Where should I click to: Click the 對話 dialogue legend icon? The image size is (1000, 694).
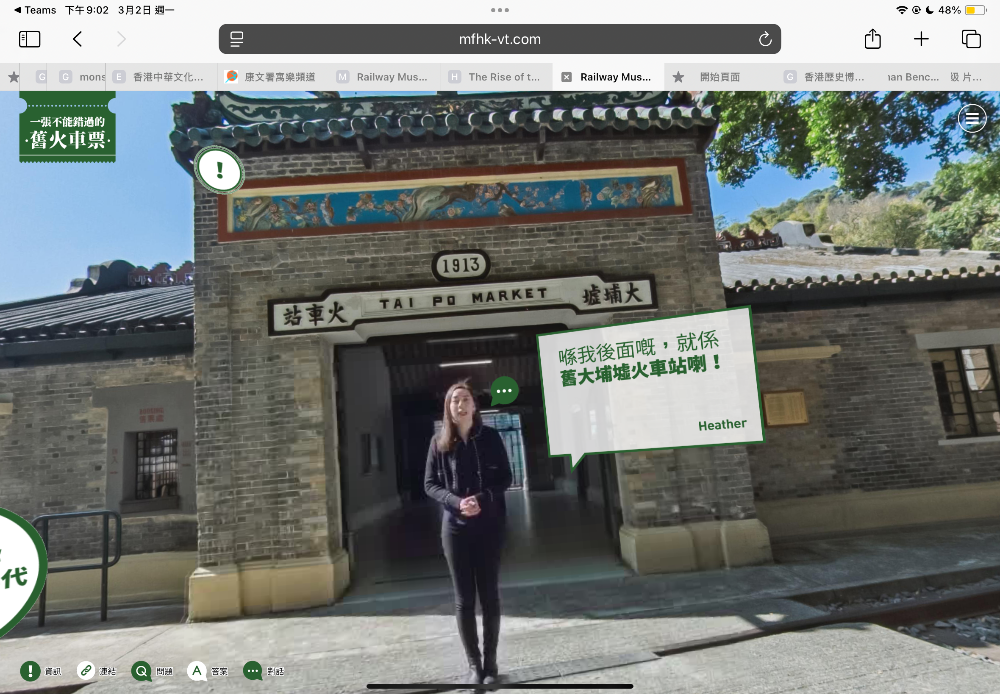tap(253, 671)
